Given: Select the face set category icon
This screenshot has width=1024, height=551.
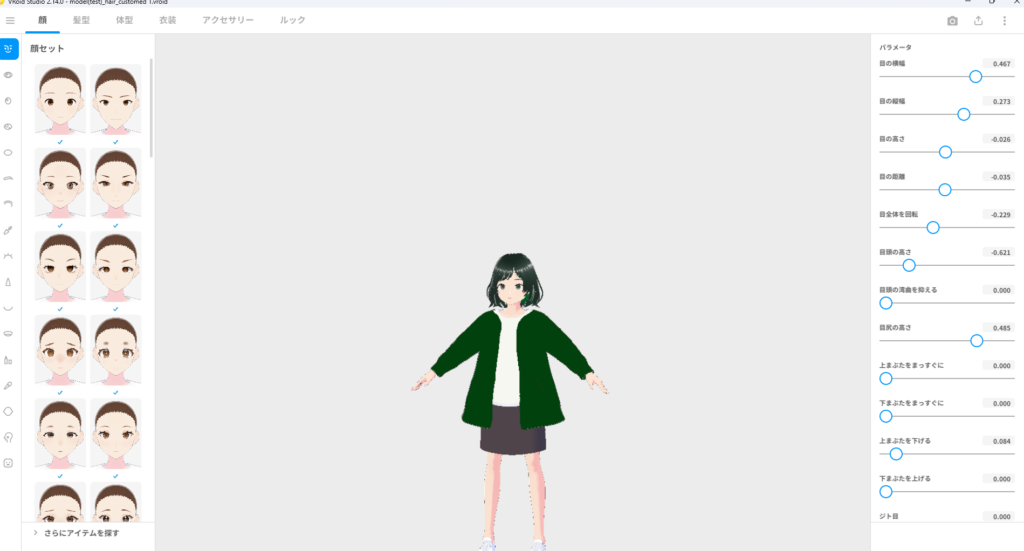Looking at the screenshot, I should (8, 48).
